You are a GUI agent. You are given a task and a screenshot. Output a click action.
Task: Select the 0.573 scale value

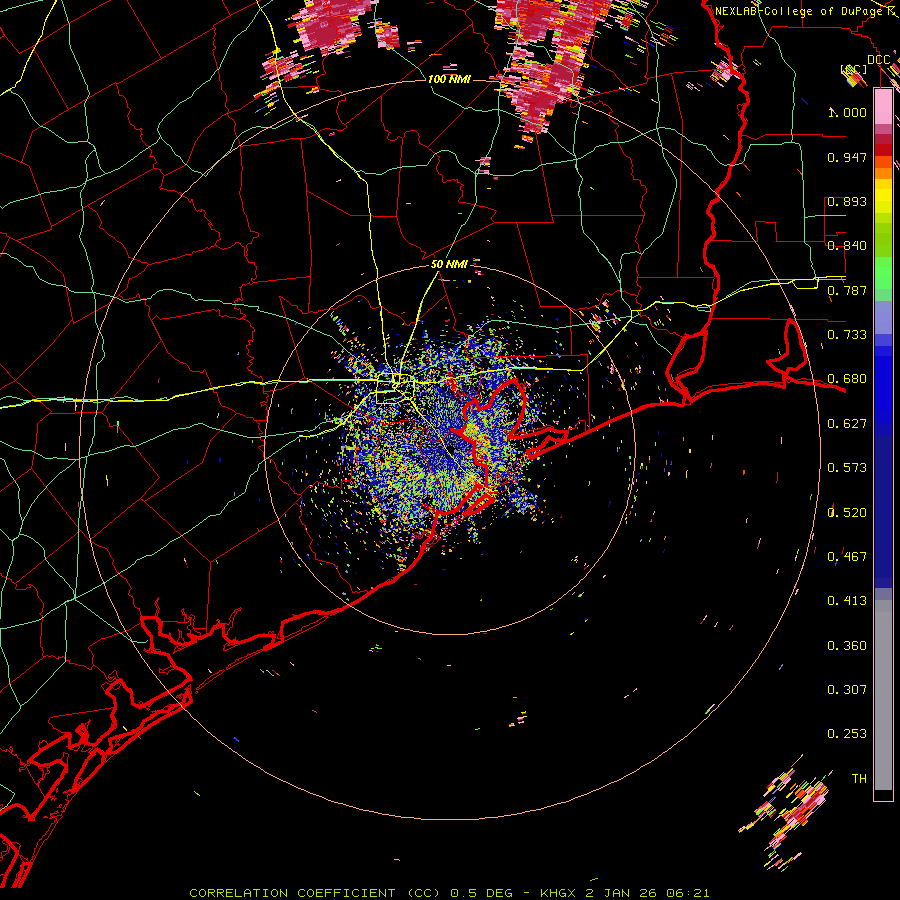(847, 468)
